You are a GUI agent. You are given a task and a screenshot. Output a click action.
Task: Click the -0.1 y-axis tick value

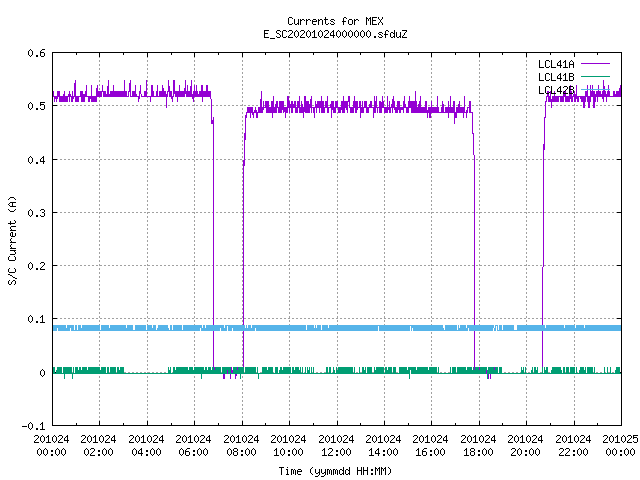33,426
